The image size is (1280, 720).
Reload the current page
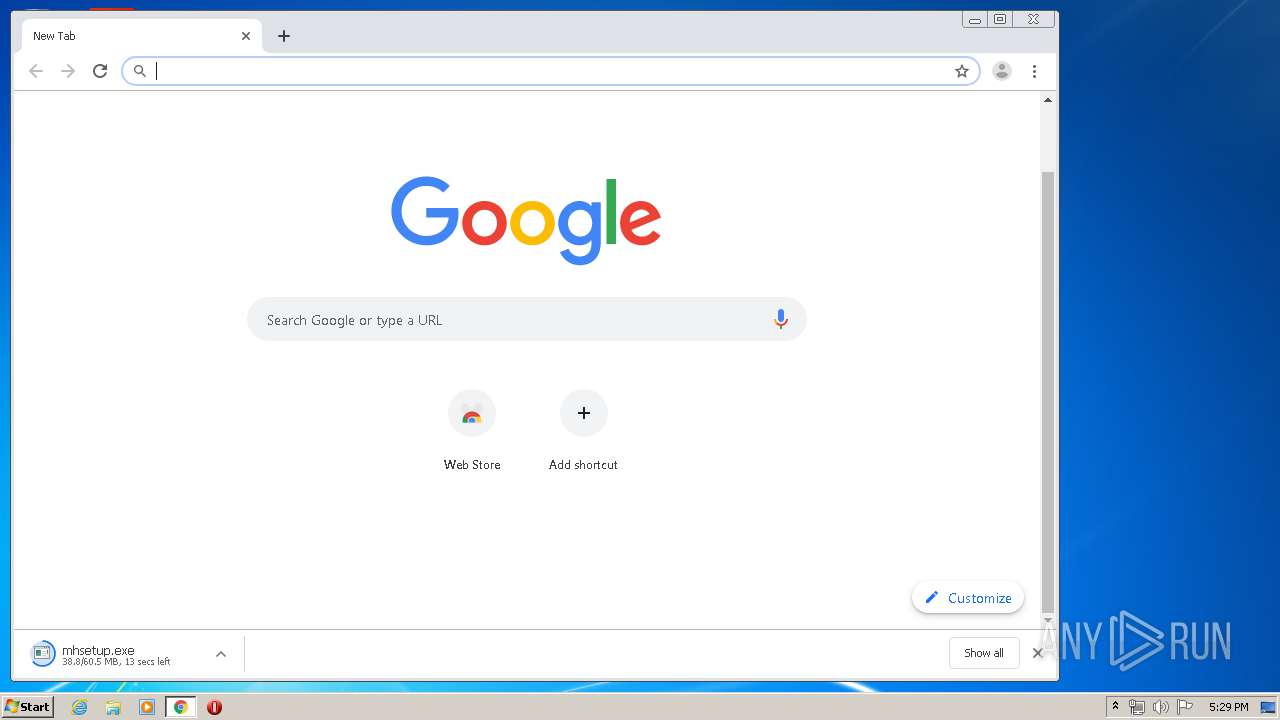click(x=100, y=71)
